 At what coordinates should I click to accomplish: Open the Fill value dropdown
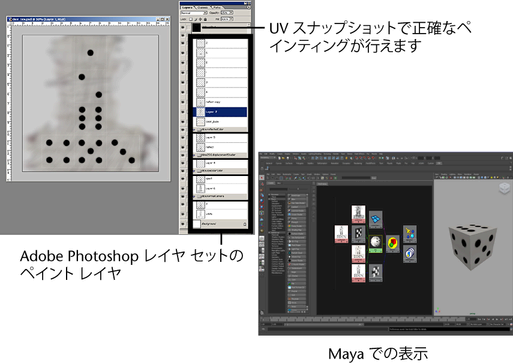[x=227, y=19]
